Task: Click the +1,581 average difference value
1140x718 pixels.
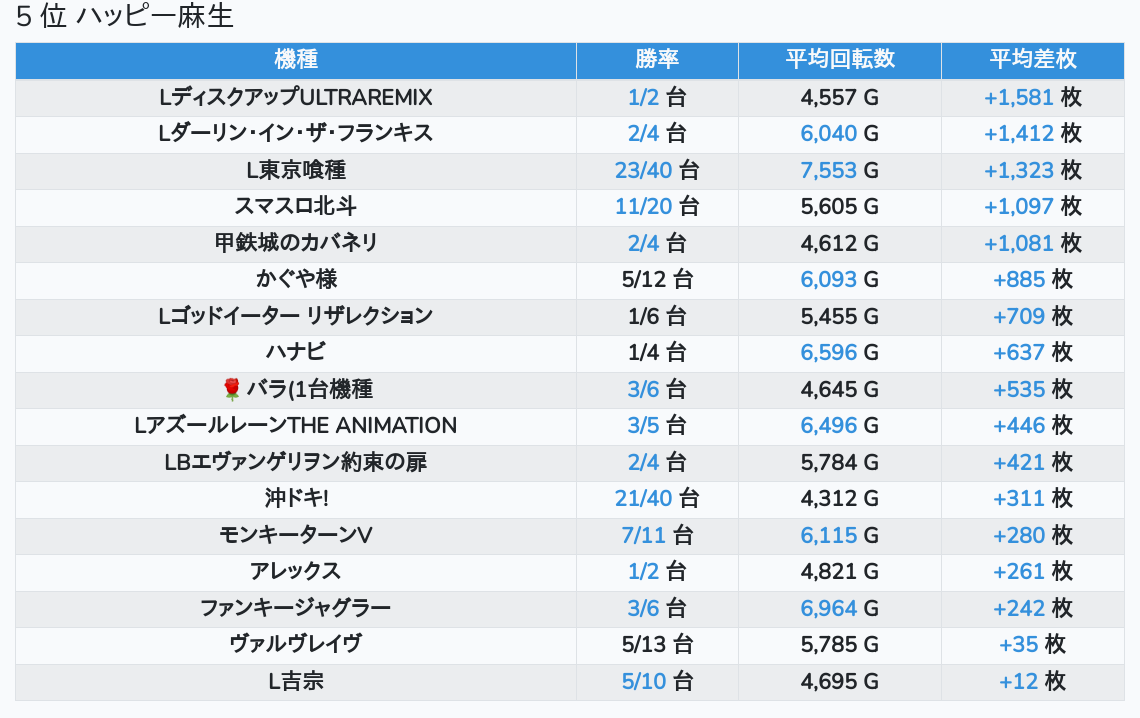Action: pyautogui.click(x=1019, y=97)
